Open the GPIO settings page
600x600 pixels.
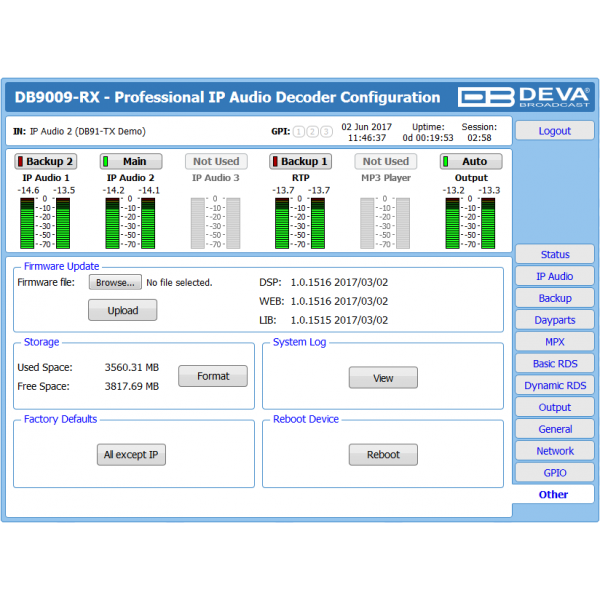click(554, 472)
